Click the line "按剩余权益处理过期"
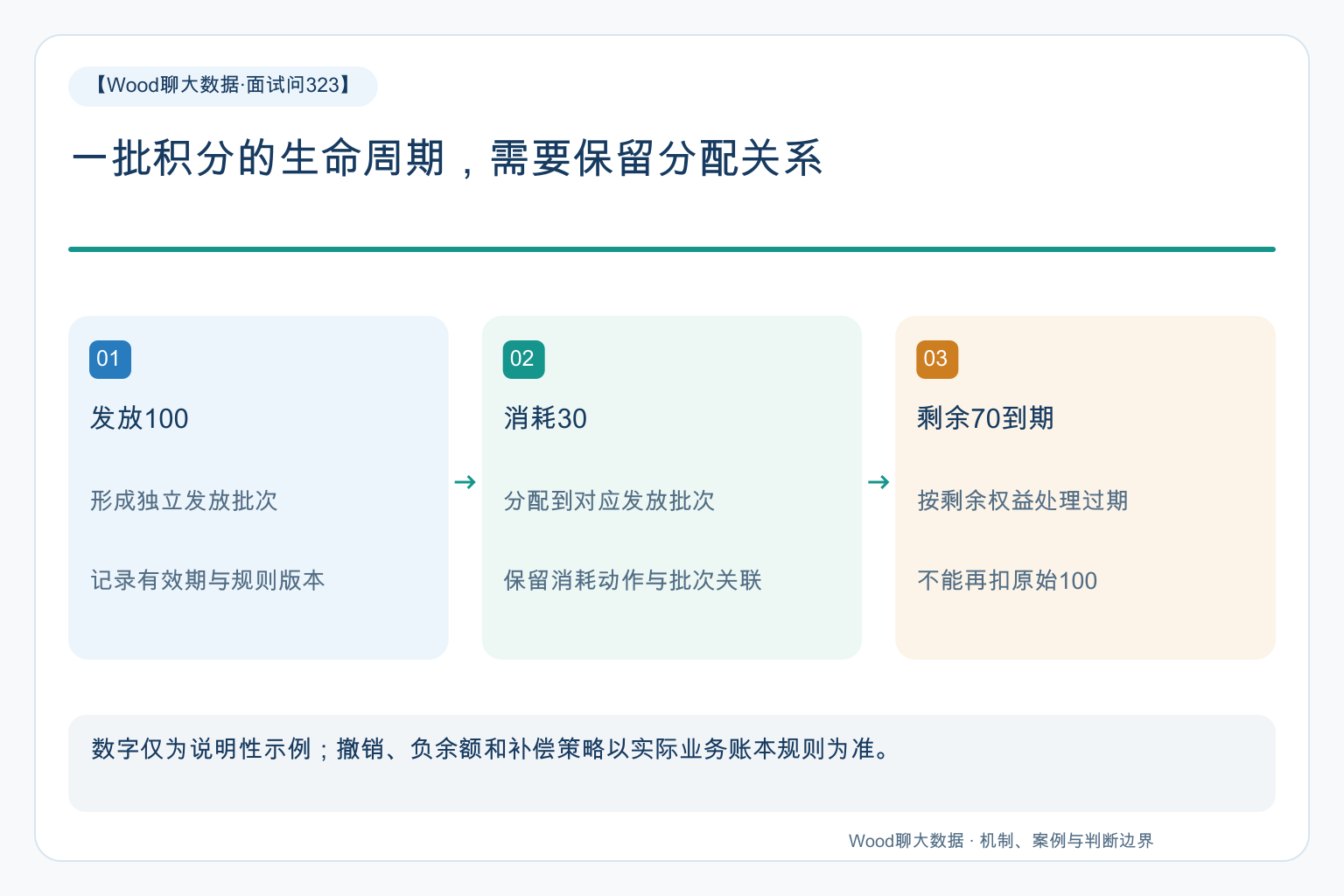The height and width of the screenshot is (896, 1344). pyautogui.click(x=1023, y=500)
